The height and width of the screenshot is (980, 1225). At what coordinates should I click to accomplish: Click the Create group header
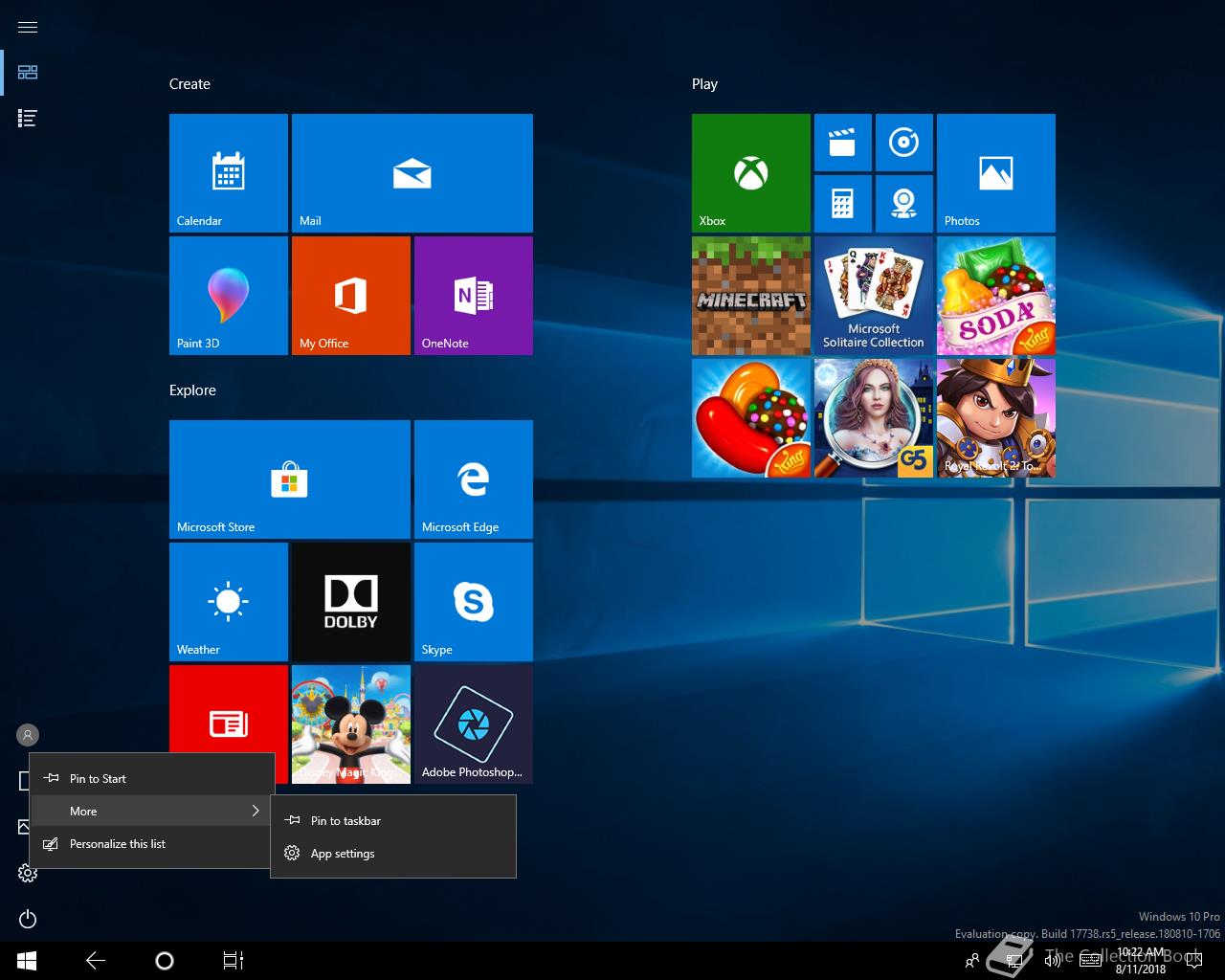click(x=189, y=84)
